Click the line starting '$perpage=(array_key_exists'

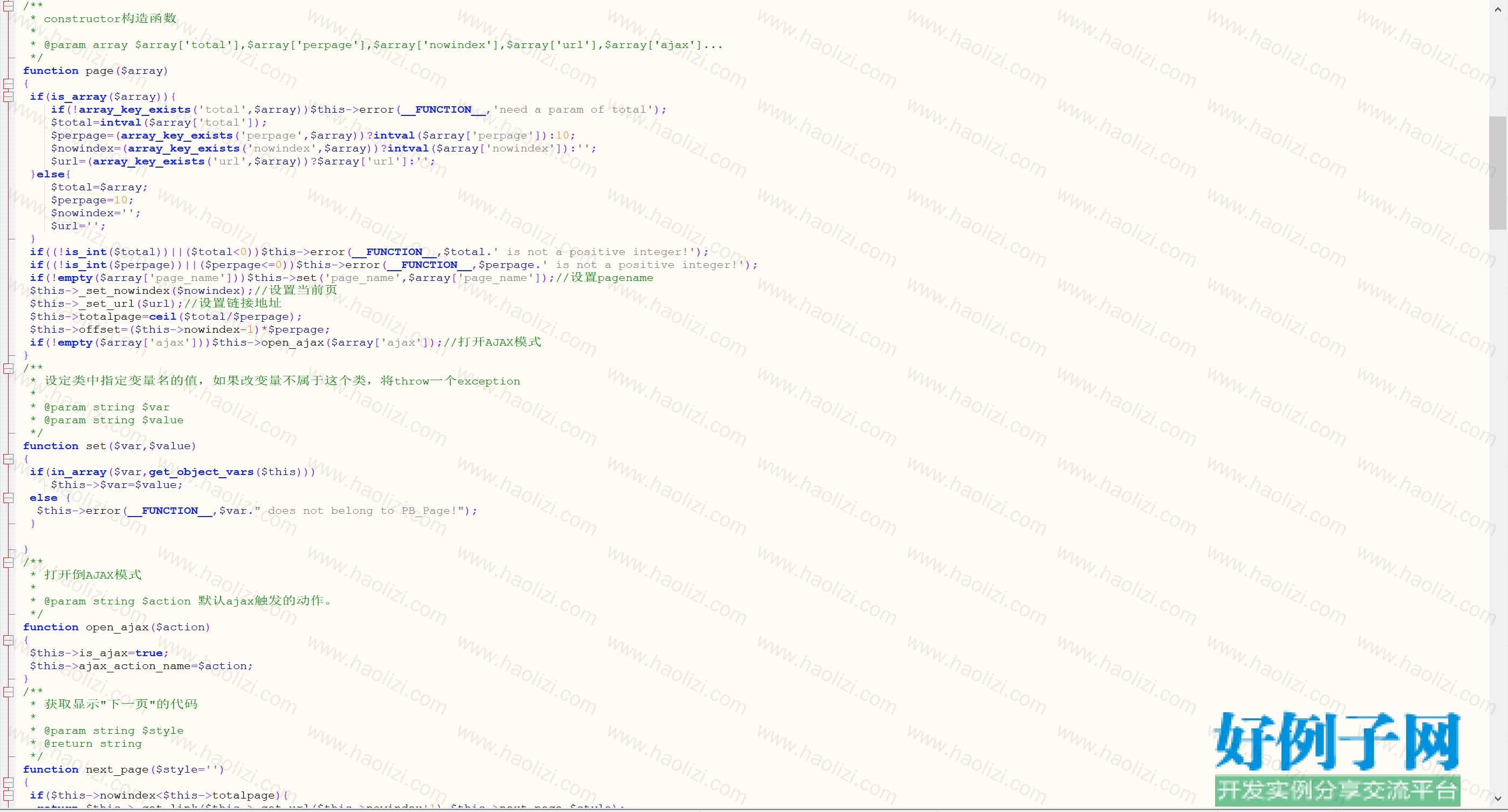[313, 135]
